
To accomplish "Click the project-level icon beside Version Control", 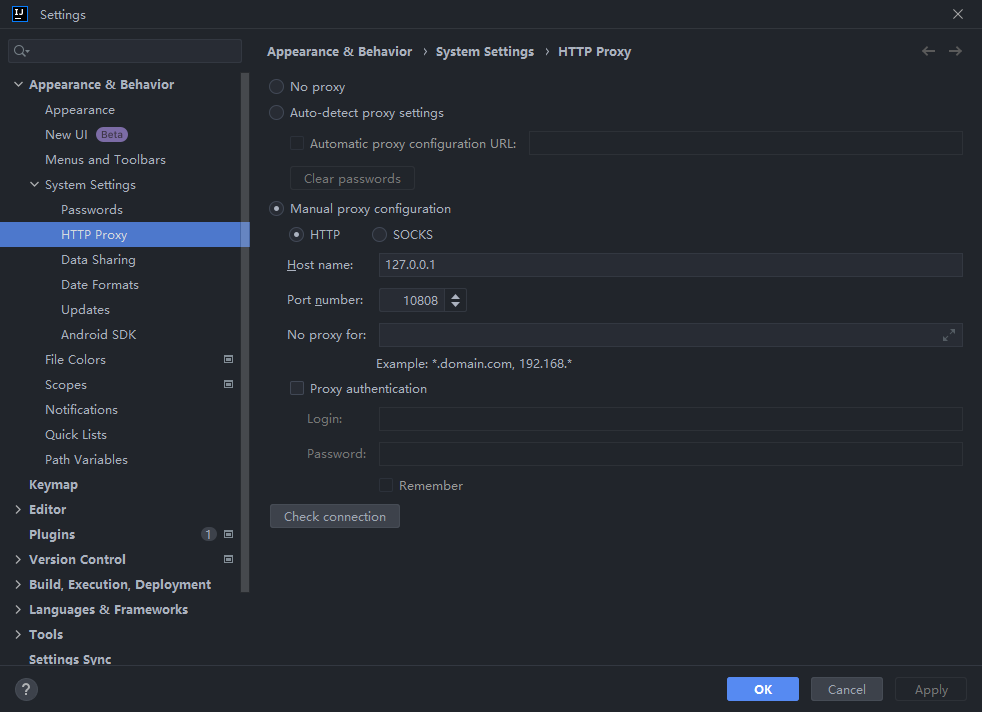I will (229, 559).
